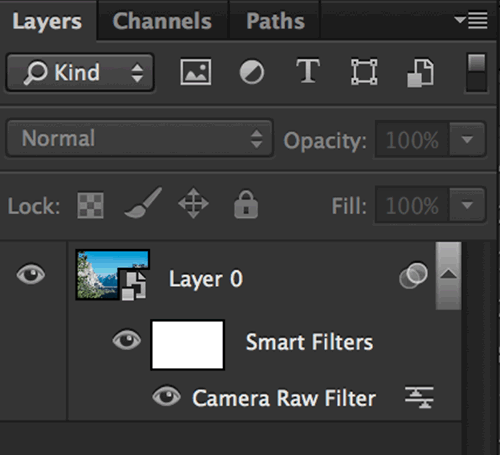
Task: Filter for pixel layers icon
Action: 196,72
